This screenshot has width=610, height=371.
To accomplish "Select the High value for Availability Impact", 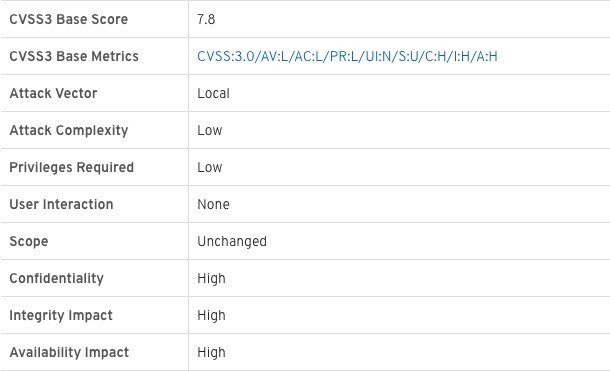I will (211, 352).
